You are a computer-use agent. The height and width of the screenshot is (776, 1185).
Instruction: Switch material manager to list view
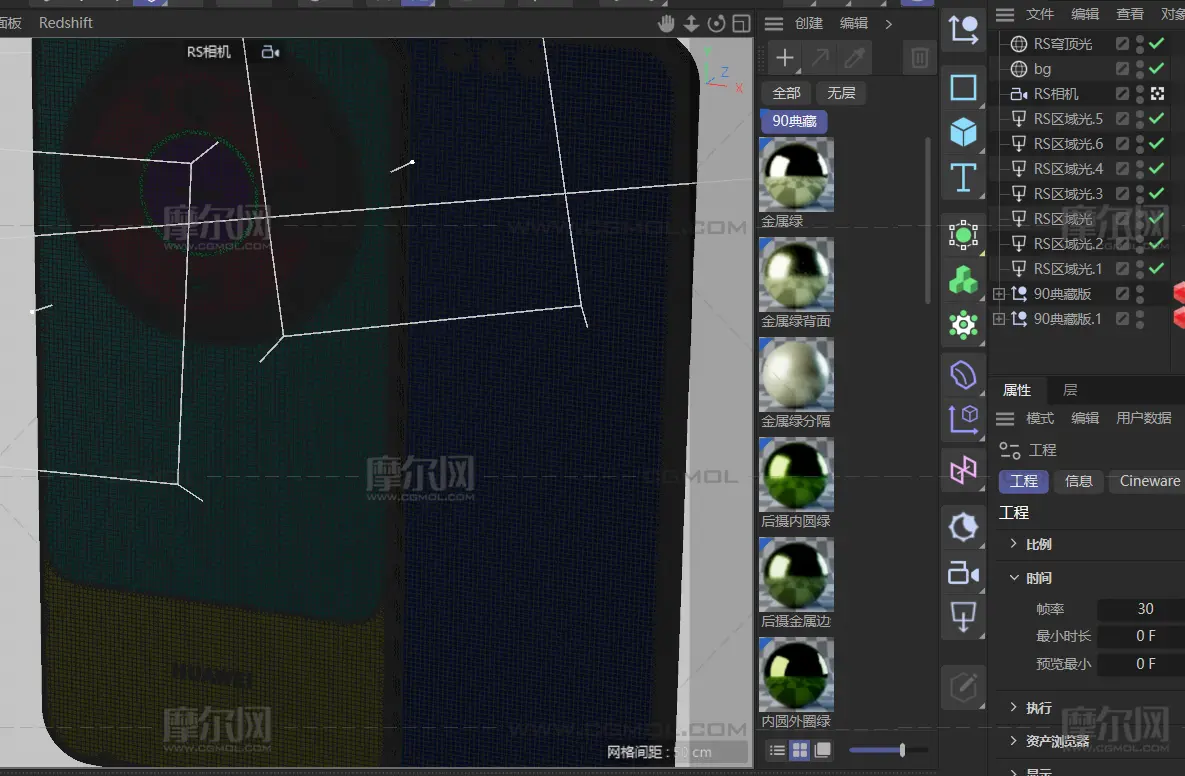(x=777, y=750)
